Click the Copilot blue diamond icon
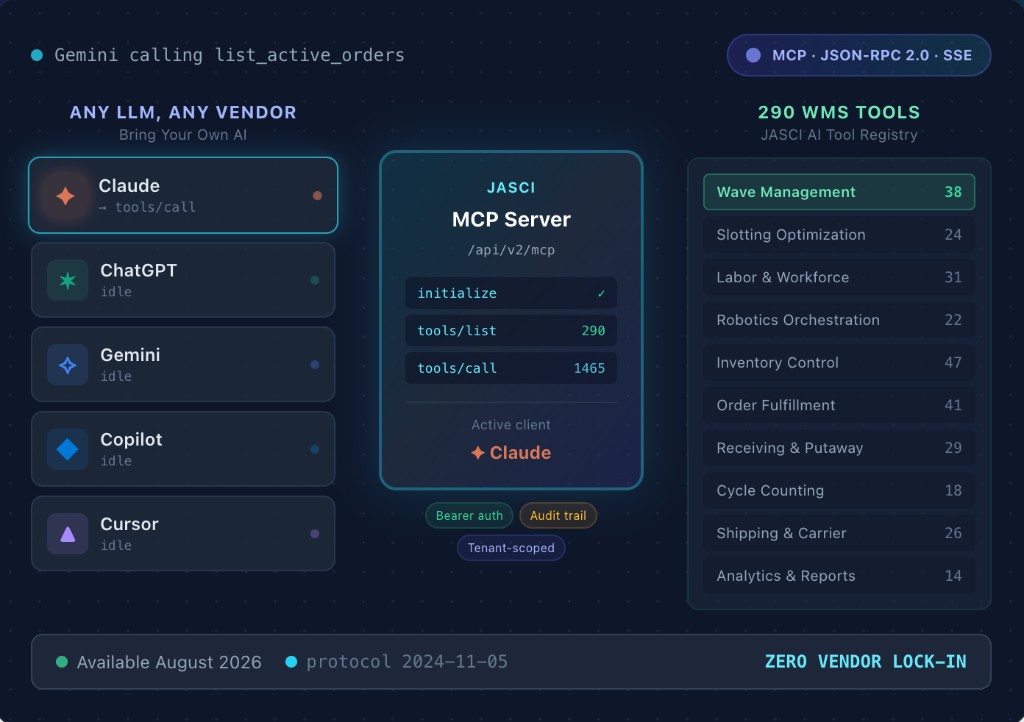Image resolution: width=1024 pixels, height=722 pixels. [67, 449]
